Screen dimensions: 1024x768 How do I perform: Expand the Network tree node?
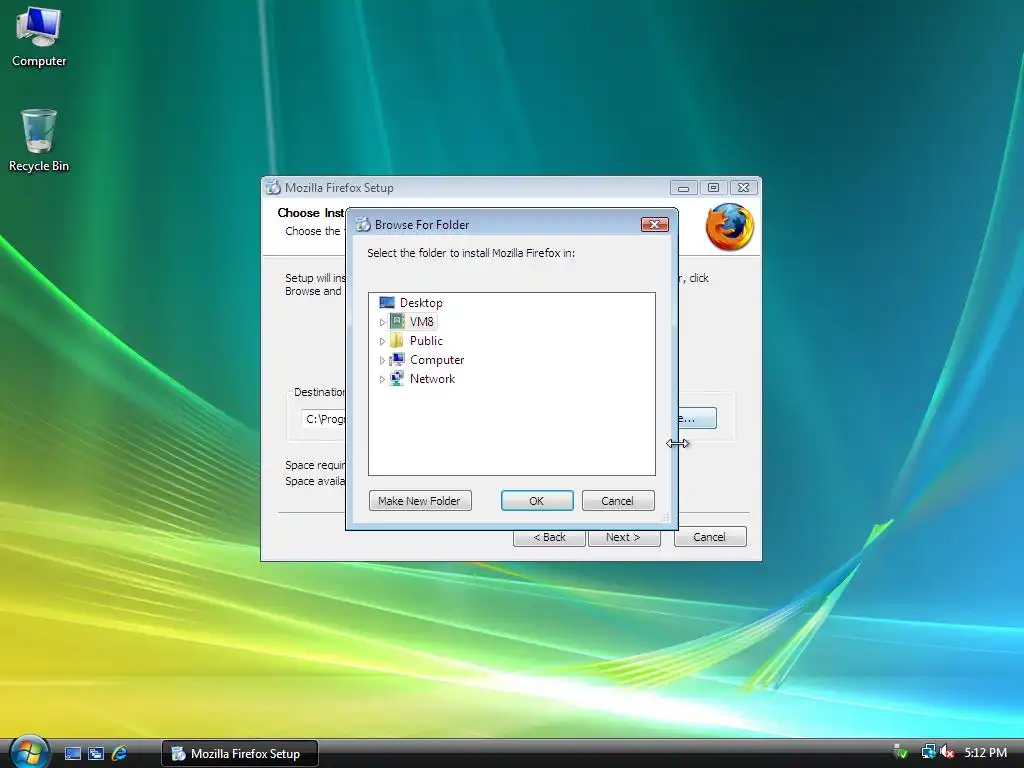coord(382,379)
